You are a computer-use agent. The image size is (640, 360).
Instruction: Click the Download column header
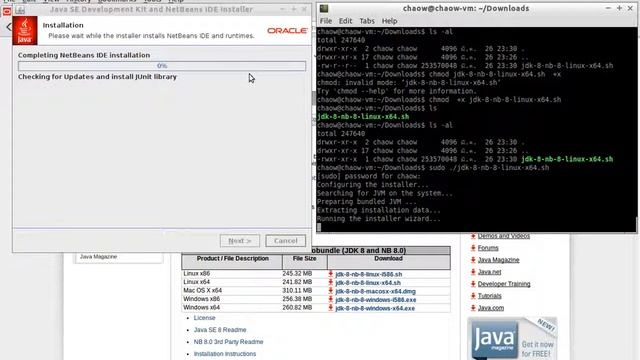389,262
